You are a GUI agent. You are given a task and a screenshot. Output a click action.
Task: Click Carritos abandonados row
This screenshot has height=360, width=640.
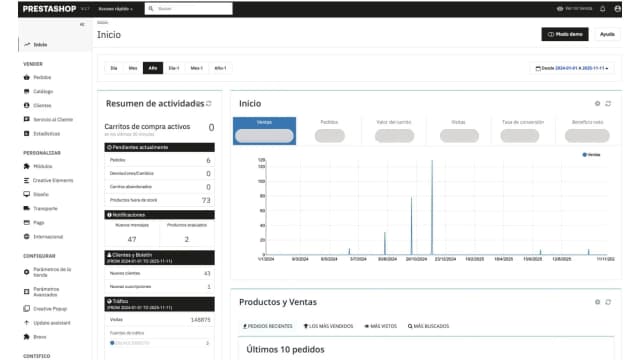coord(160,187)
